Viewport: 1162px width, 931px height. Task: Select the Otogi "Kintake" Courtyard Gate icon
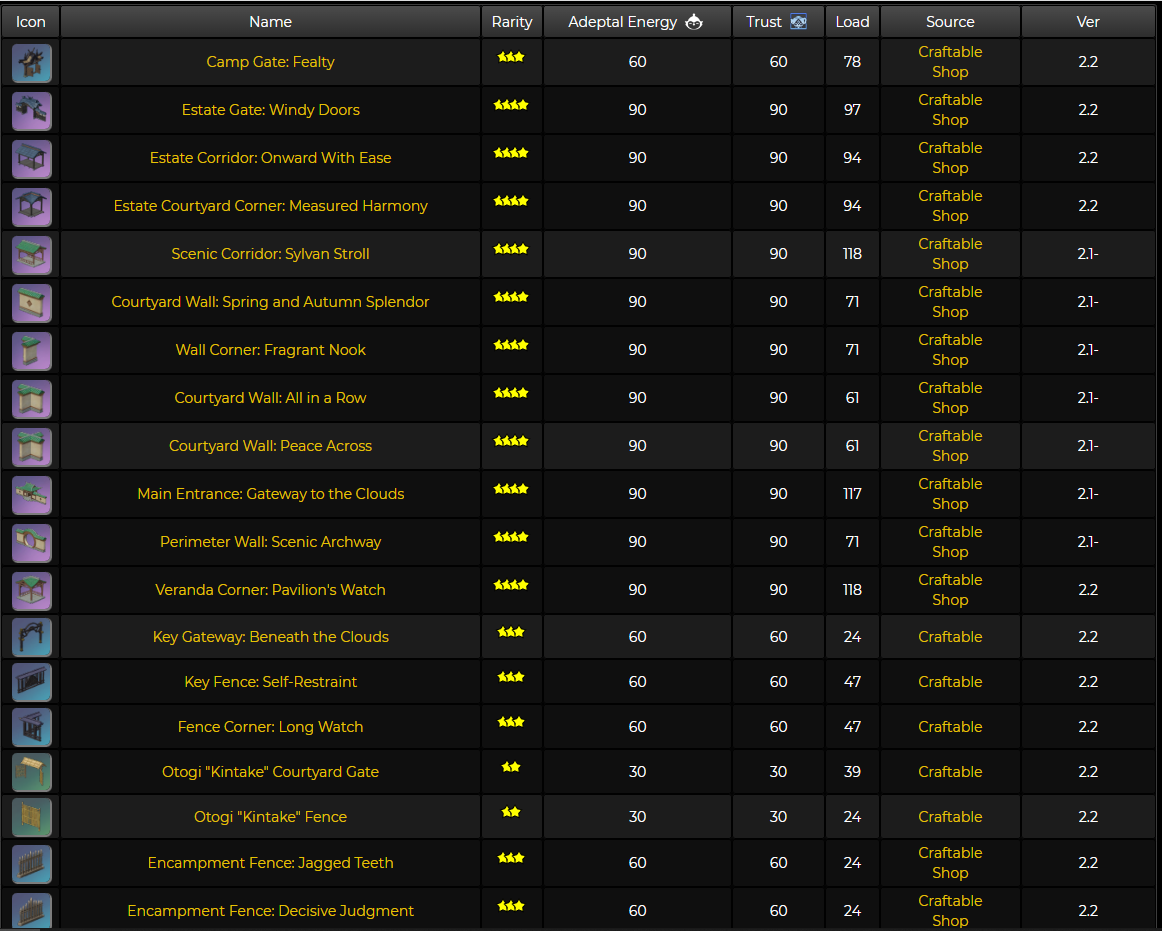click(32, 772)
